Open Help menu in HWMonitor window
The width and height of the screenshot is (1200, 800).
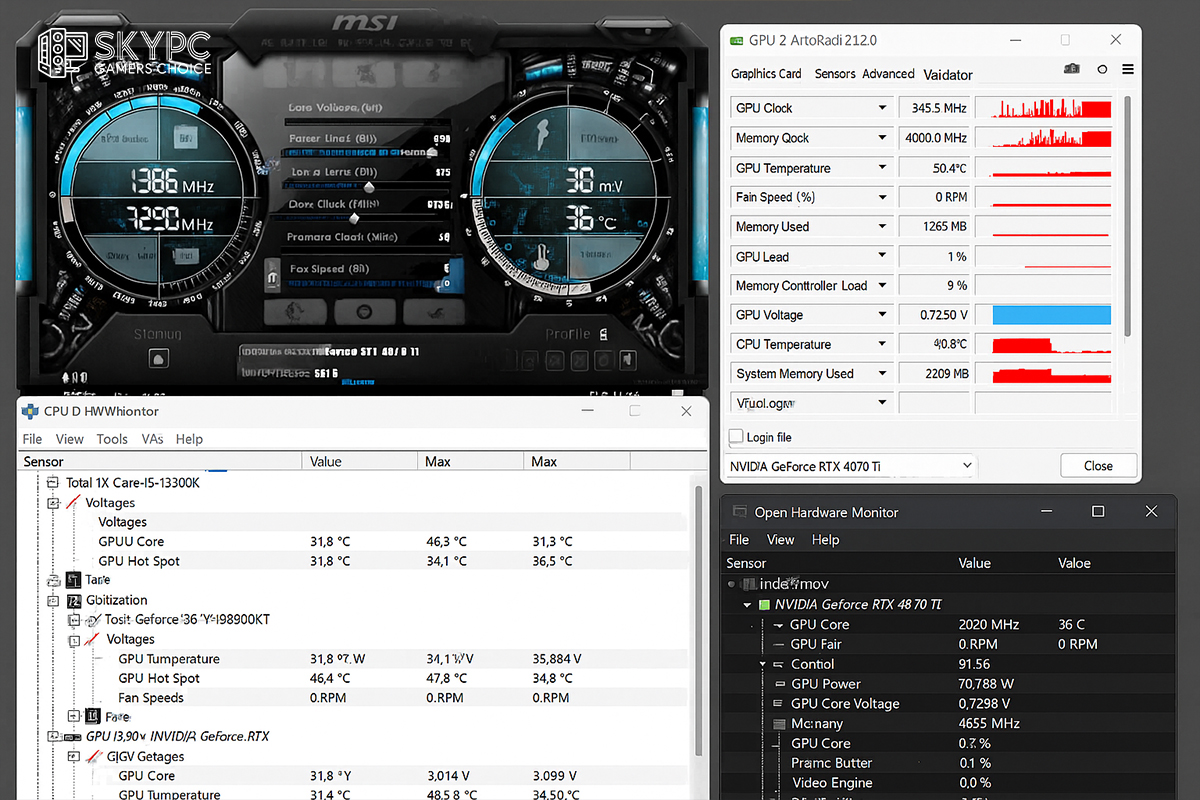tap(189, 439)
